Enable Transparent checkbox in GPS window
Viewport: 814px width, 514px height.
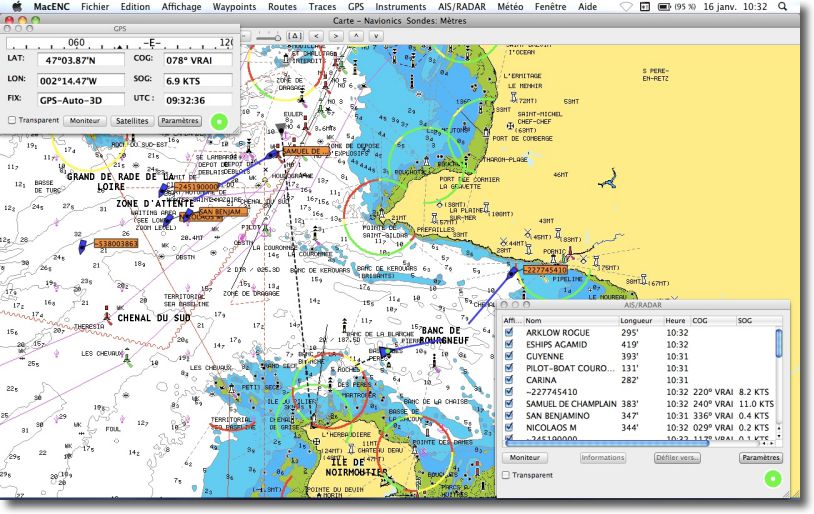(12, 120)
